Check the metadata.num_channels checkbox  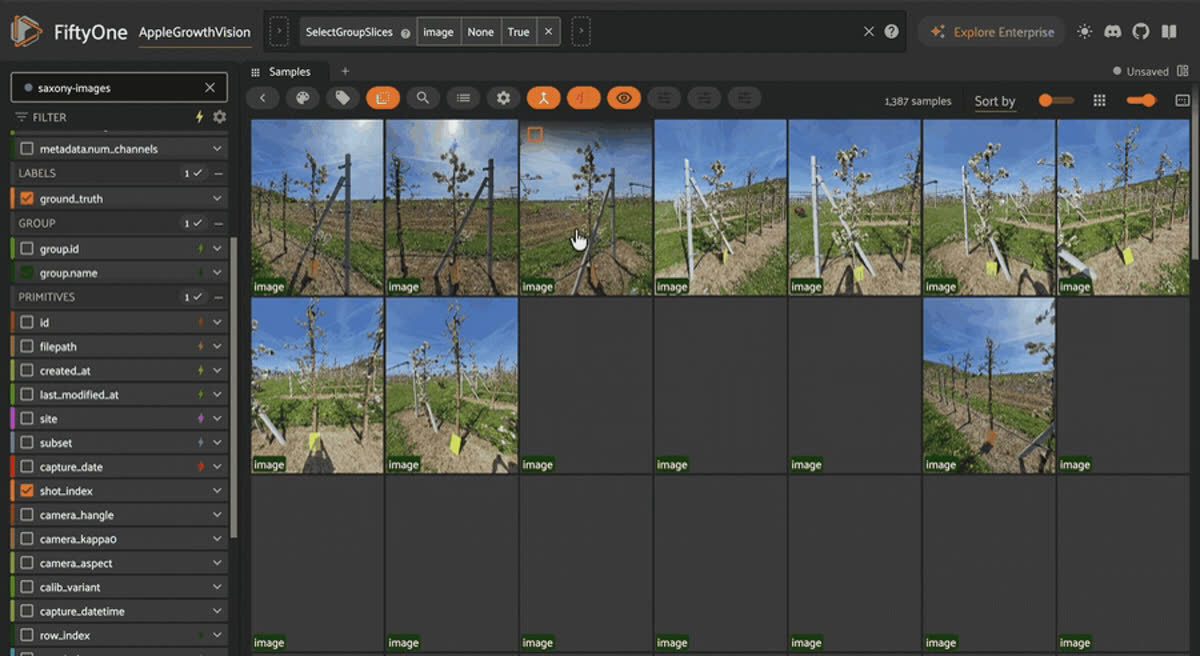[27, 149]
